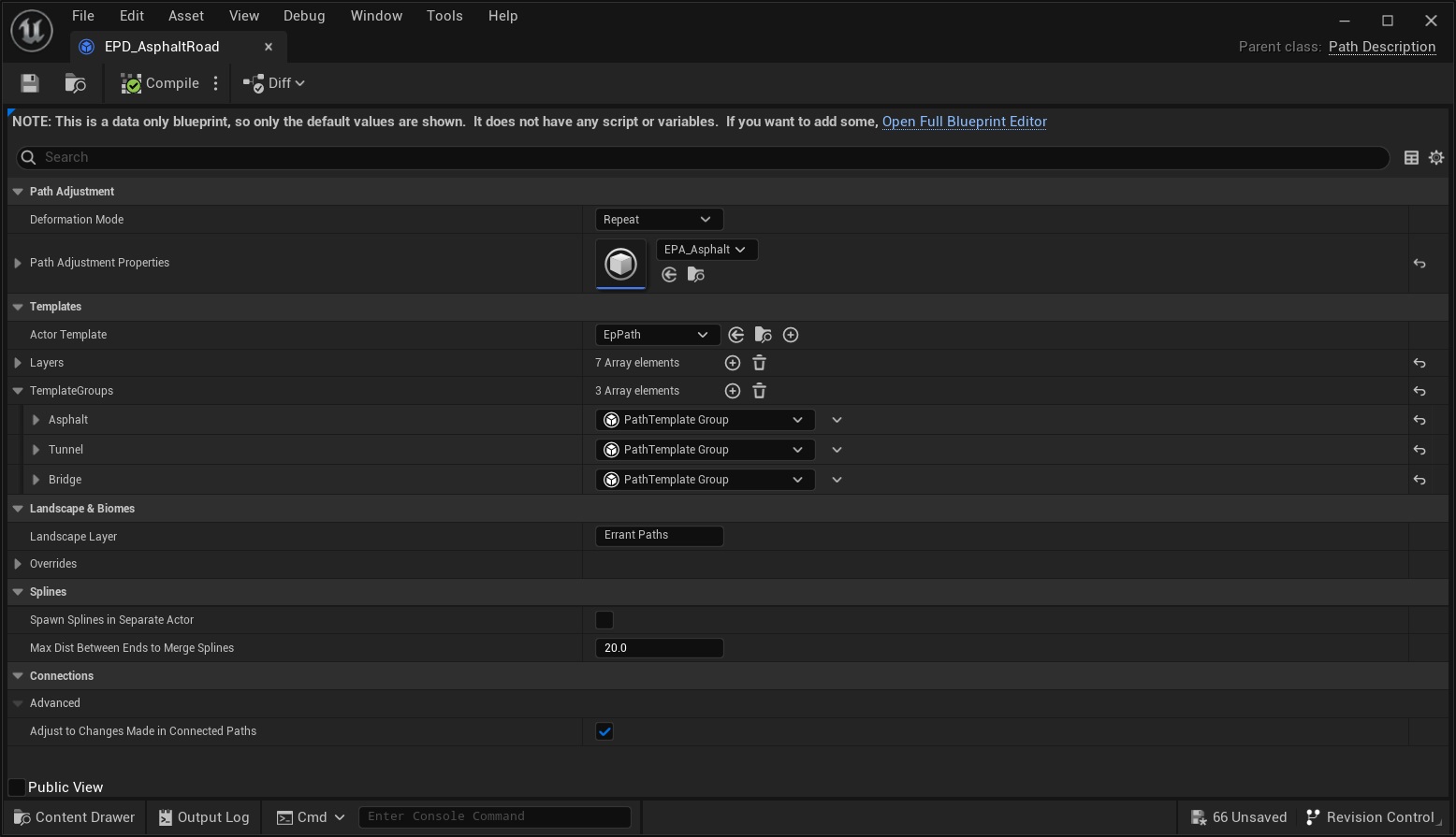Expand the Asphalt template group
This screenshot has height=837, width=1456.
[x=36, y=420]
